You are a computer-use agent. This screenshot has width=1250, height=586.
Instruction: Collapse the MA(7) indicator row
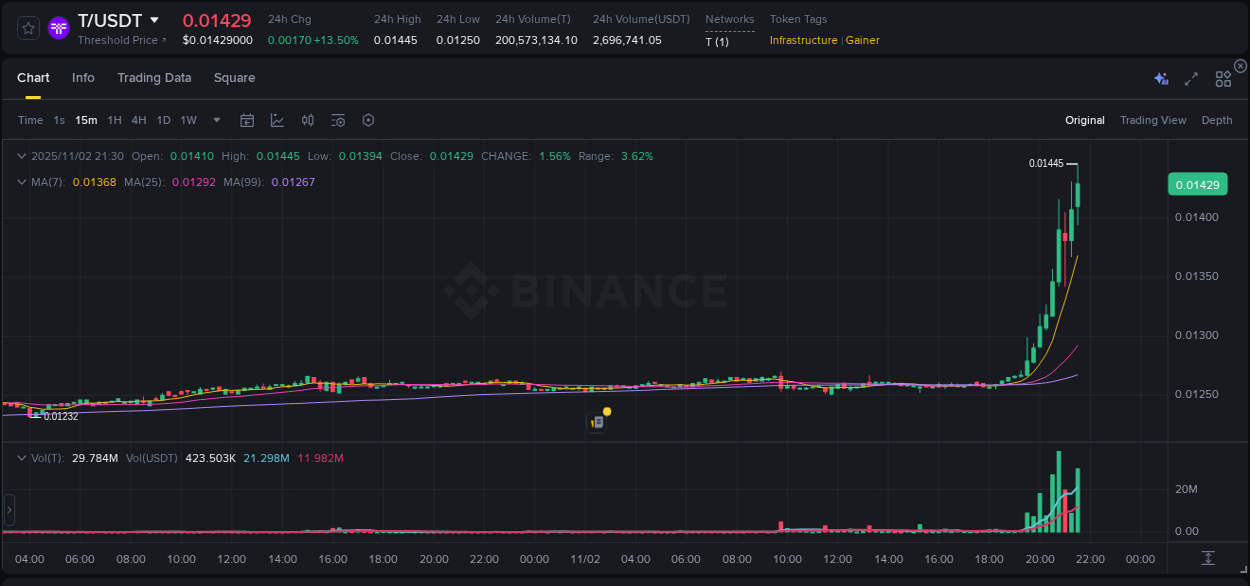click(x=21, y=182)
